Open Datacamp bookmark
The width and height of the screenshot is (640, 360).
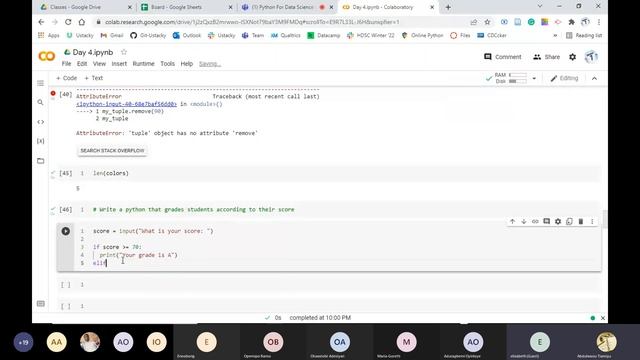point(324,36)
